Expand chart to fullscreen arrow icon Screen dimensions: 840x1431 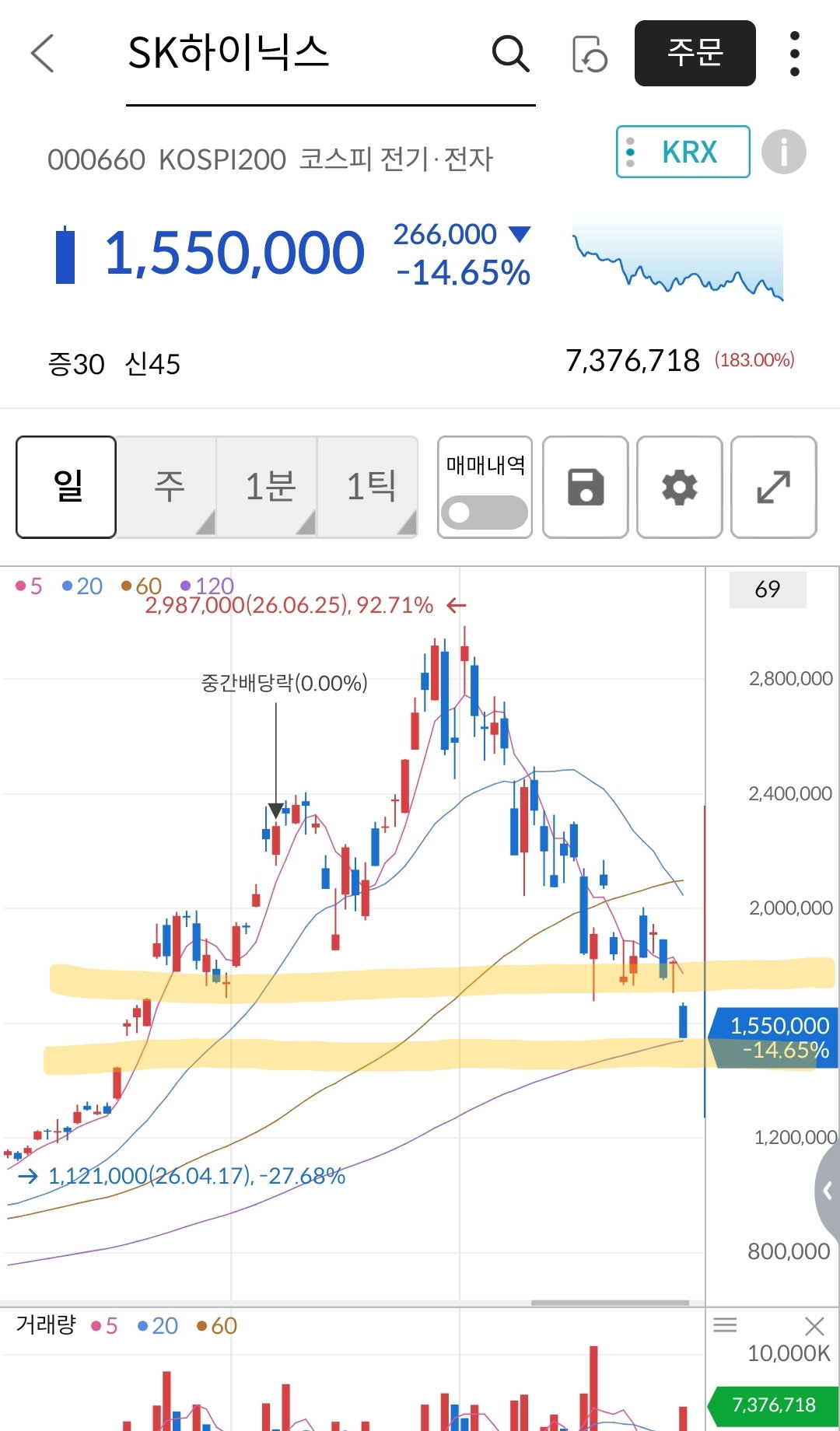click(x=774, y=488)
